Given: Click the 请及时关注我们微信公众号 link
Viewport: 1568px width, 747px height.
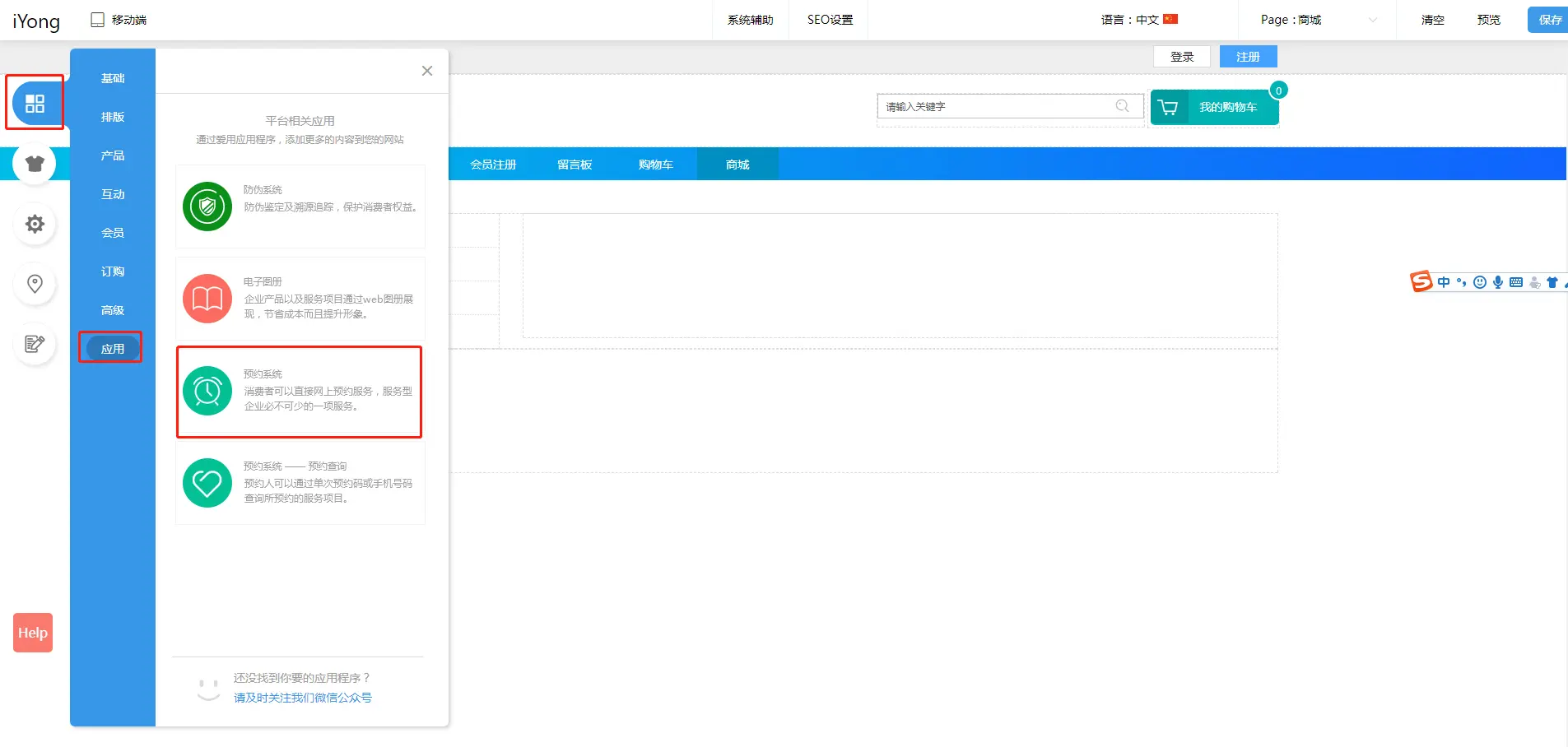Looking at the screenshot, I should (302, 698).
